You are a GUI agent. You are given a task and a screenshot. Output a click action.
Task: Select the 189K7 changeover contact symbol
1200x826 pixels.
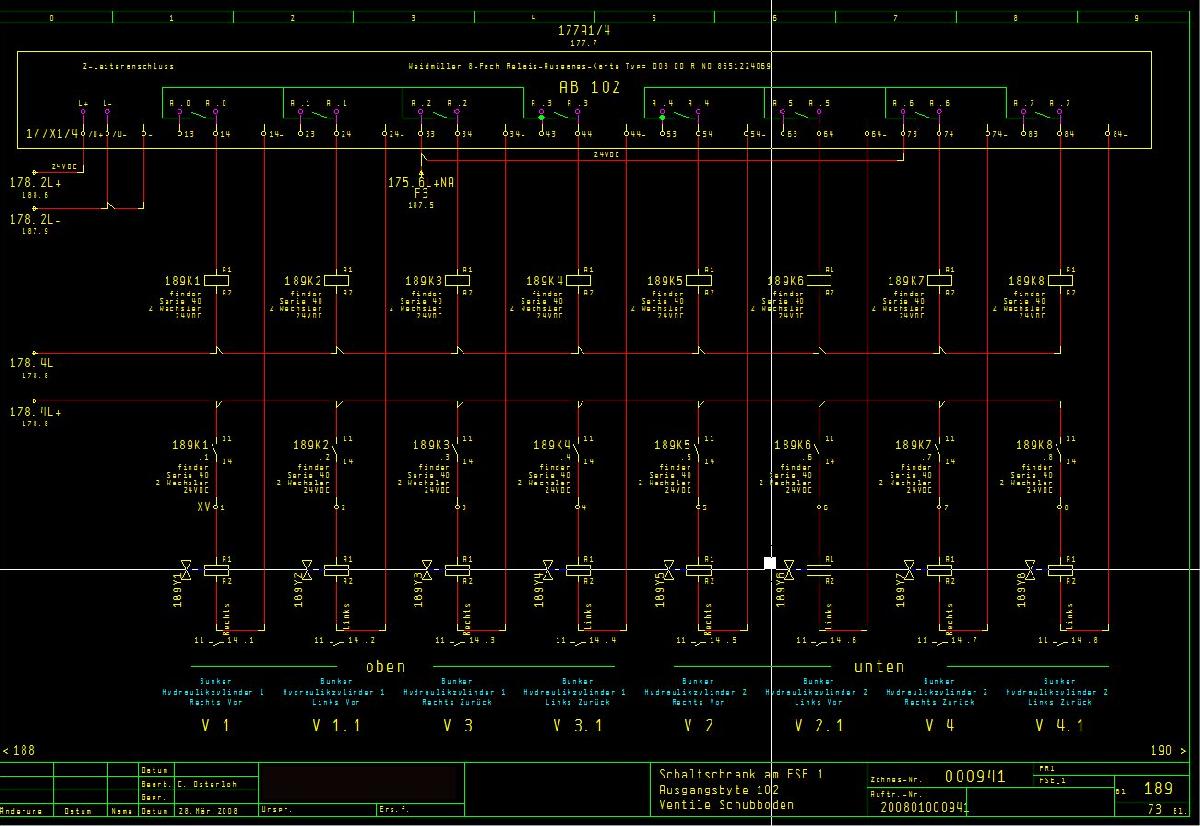tap(939, 452)
